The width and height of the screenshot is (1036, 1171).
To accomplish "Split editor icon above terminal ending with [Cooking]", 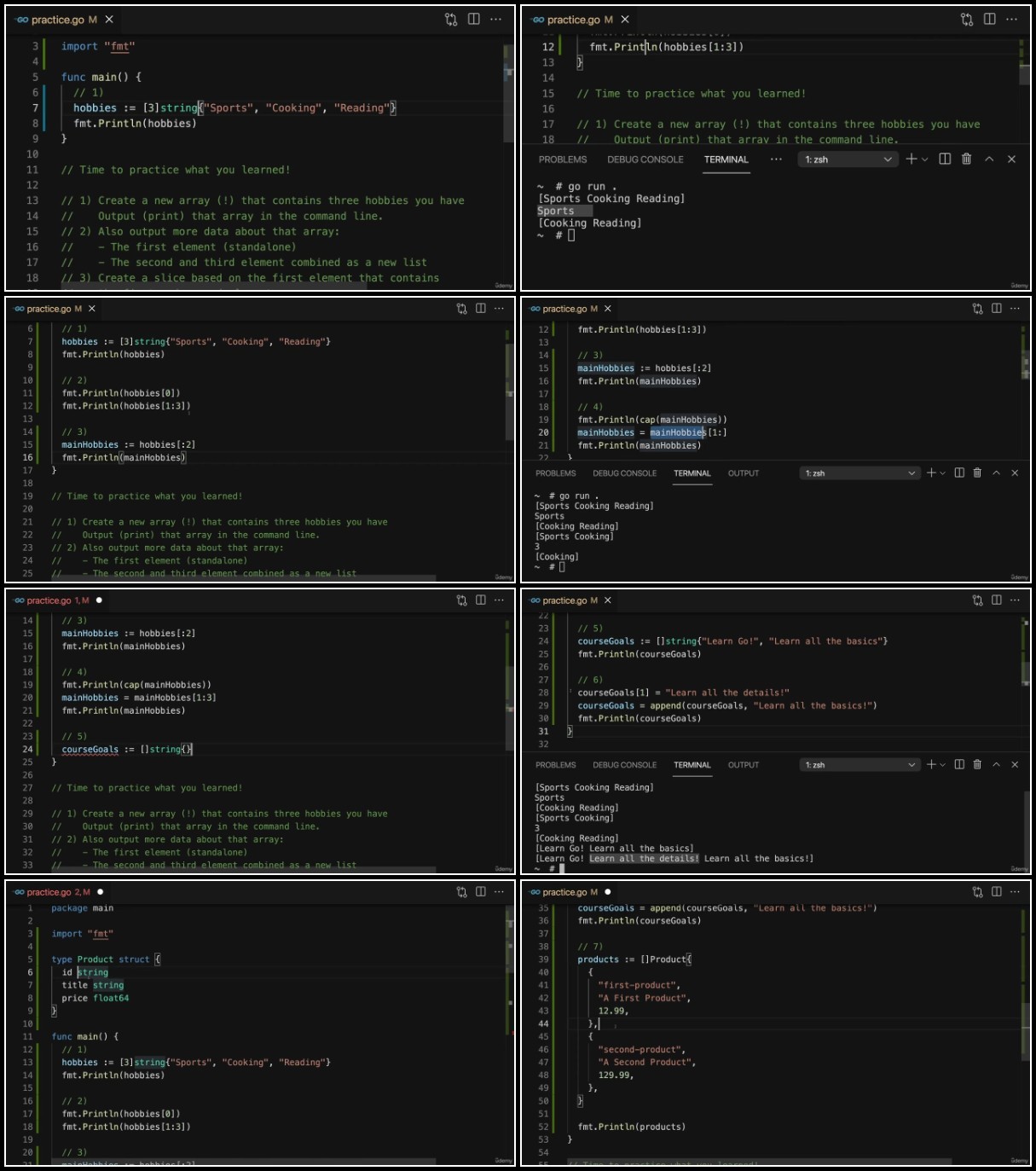I will (997, 309).
